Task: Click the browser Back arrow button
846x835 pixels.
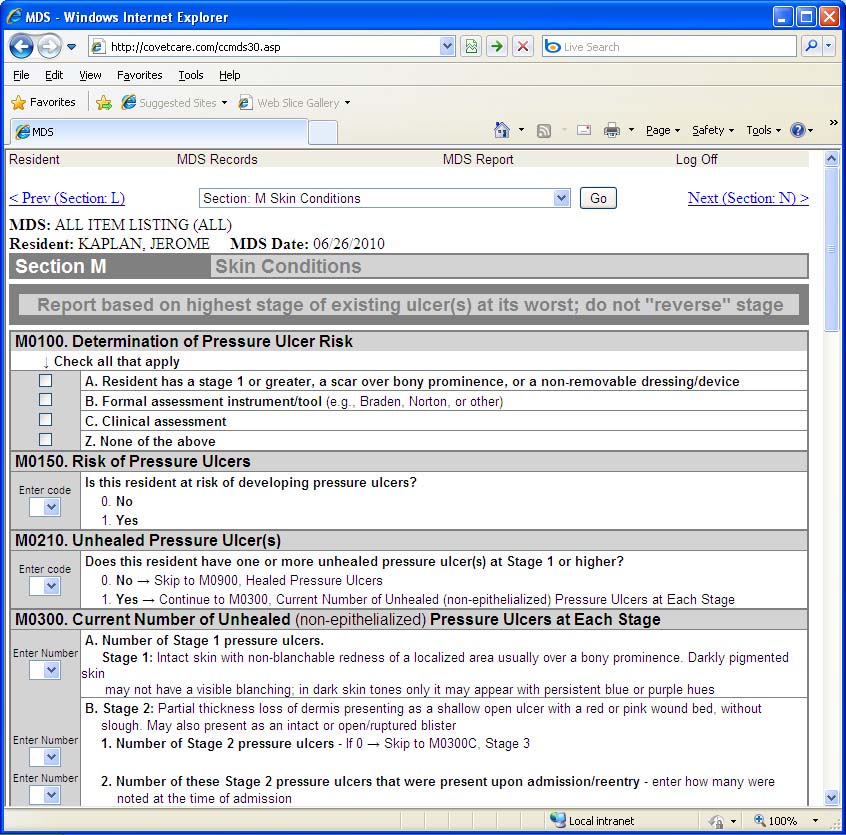Action: click(22, 47)
